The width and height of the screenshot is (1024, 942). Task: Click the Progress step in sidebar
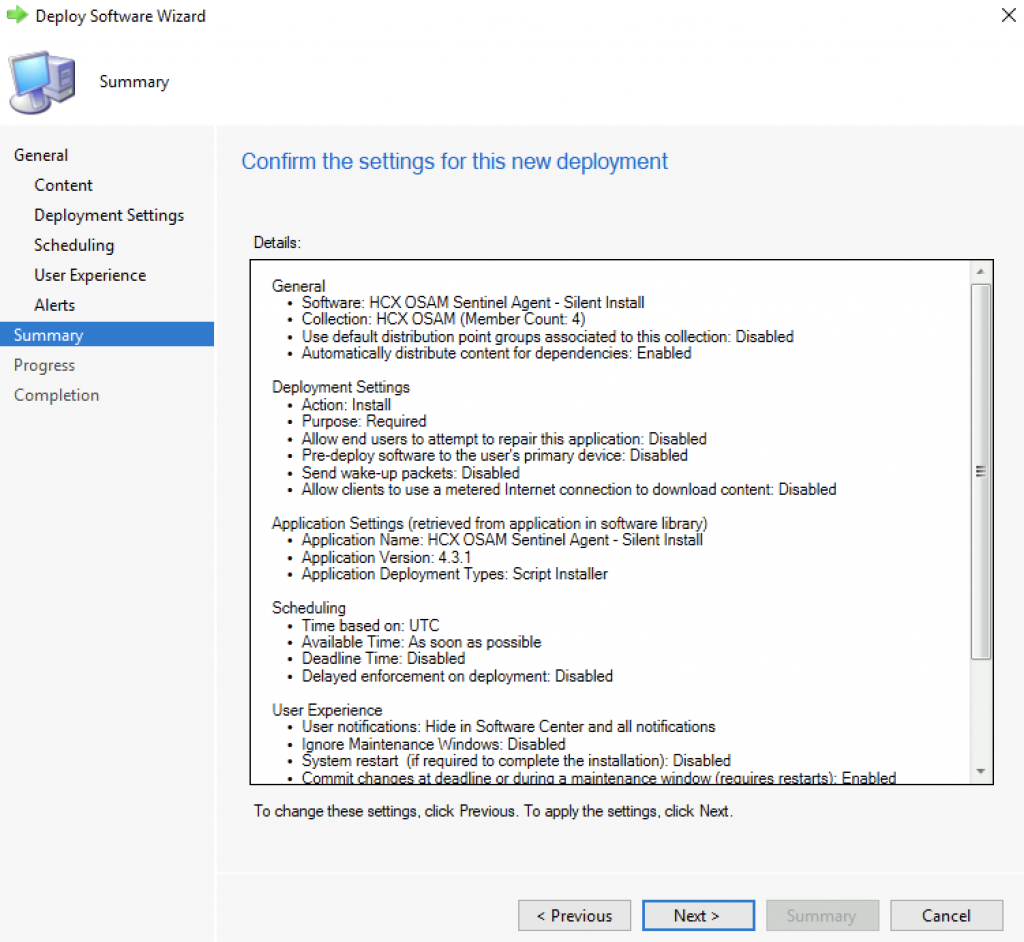pyautogui.click(x=44, y=365)
